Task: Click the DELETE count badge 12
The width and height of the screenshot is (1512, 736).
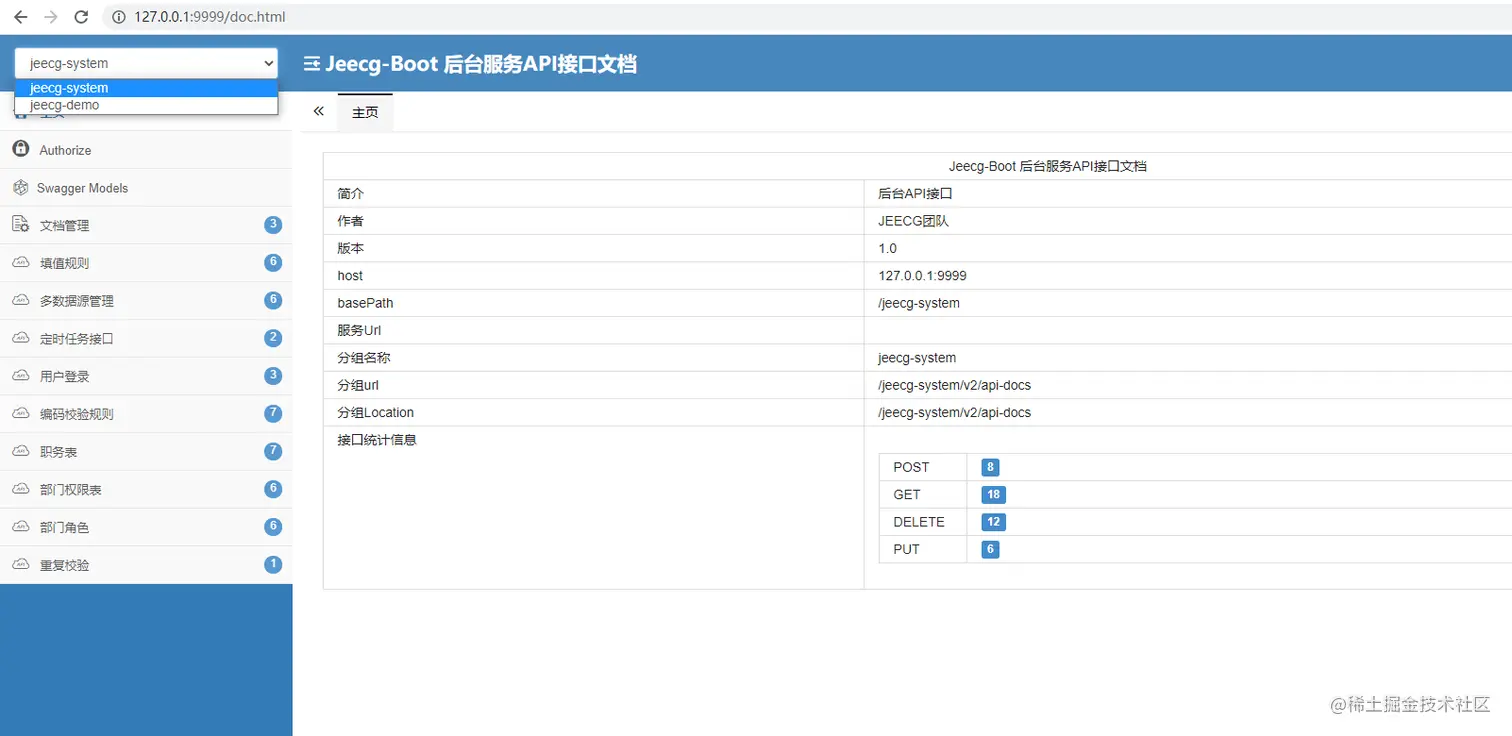Action: [993, 522]
